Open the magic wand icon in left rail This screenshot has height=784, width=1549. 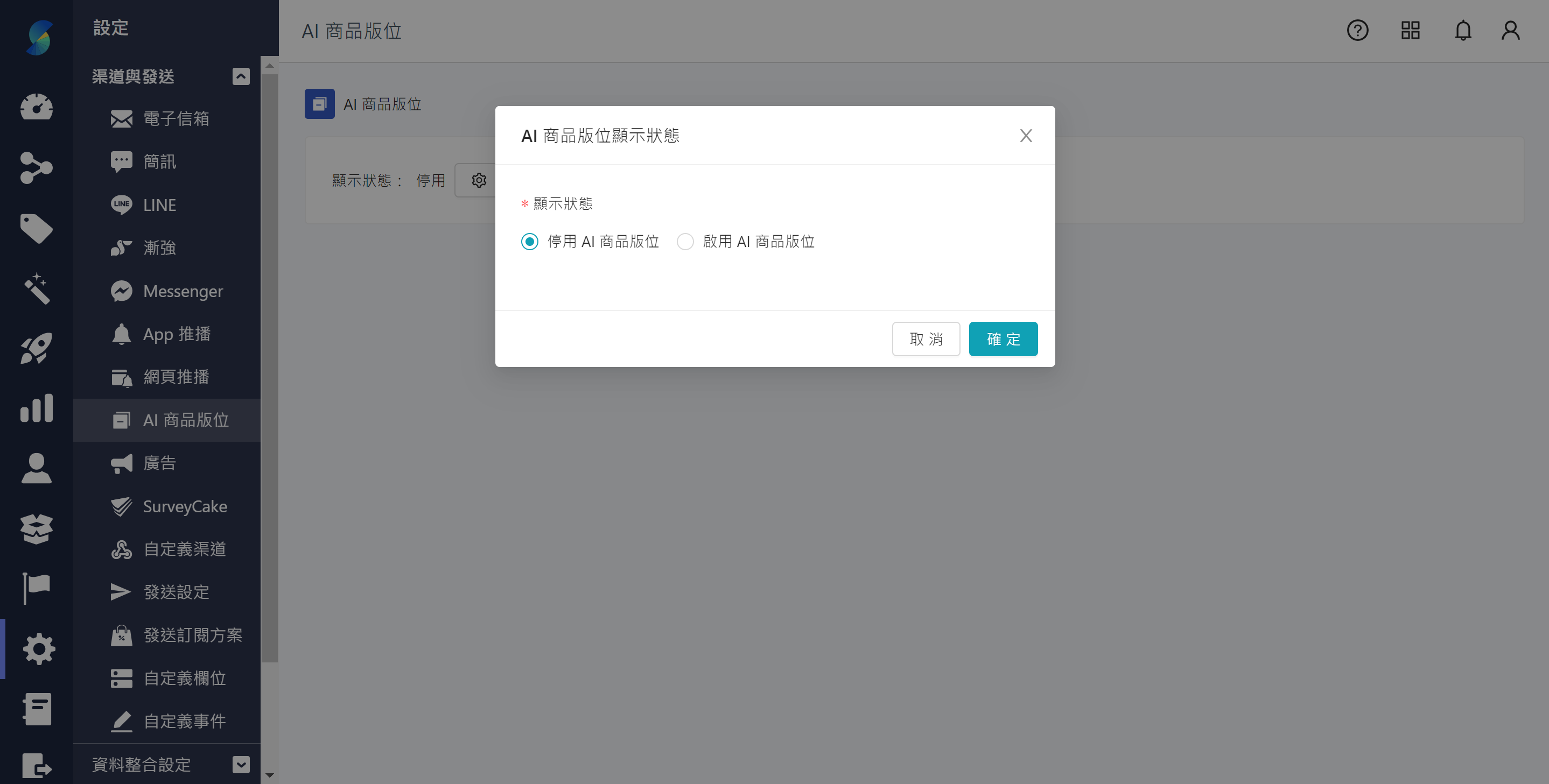coord(37,288)
